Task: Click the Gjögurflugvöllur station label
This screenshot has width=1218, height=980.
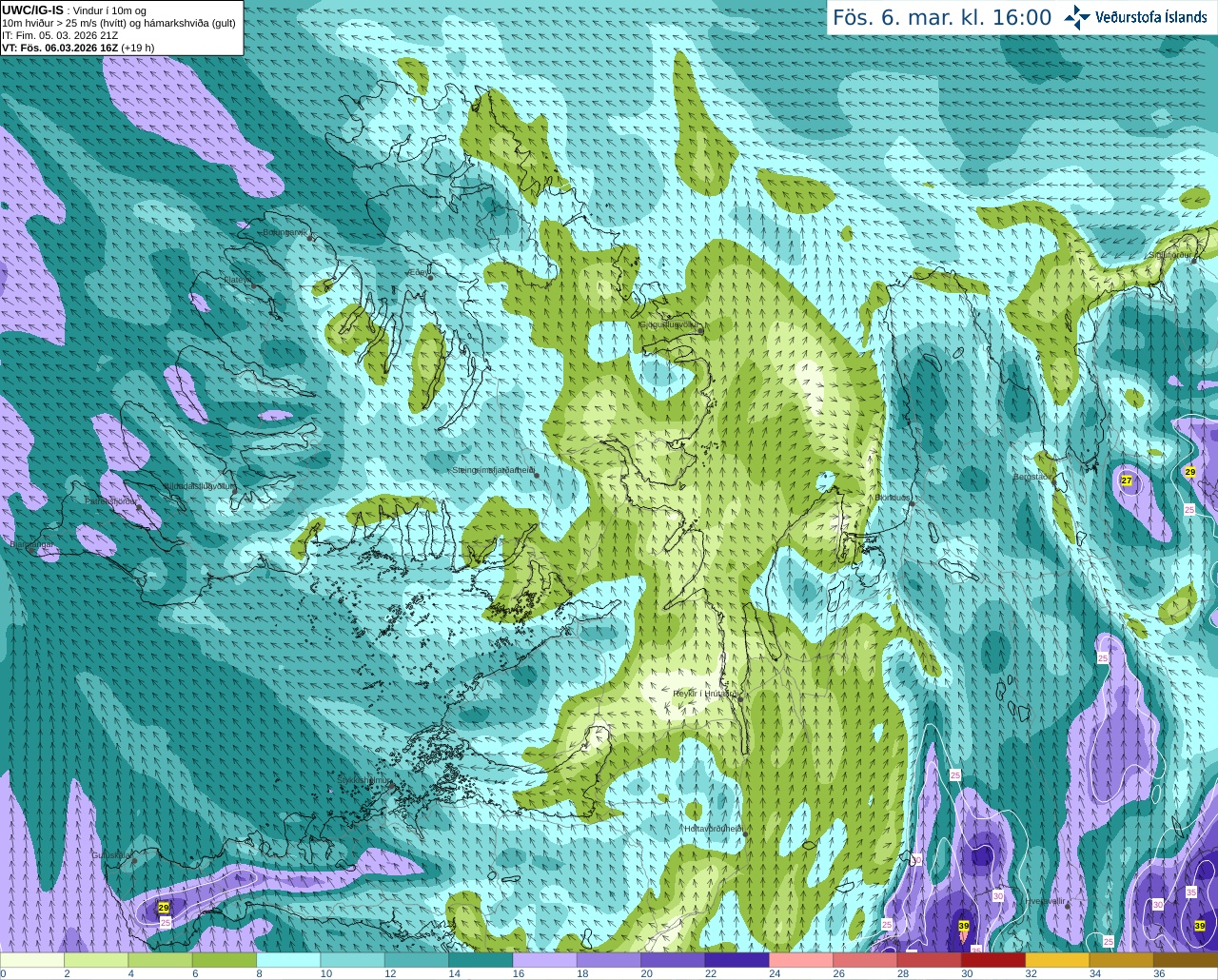Action: tap(668, 324)
